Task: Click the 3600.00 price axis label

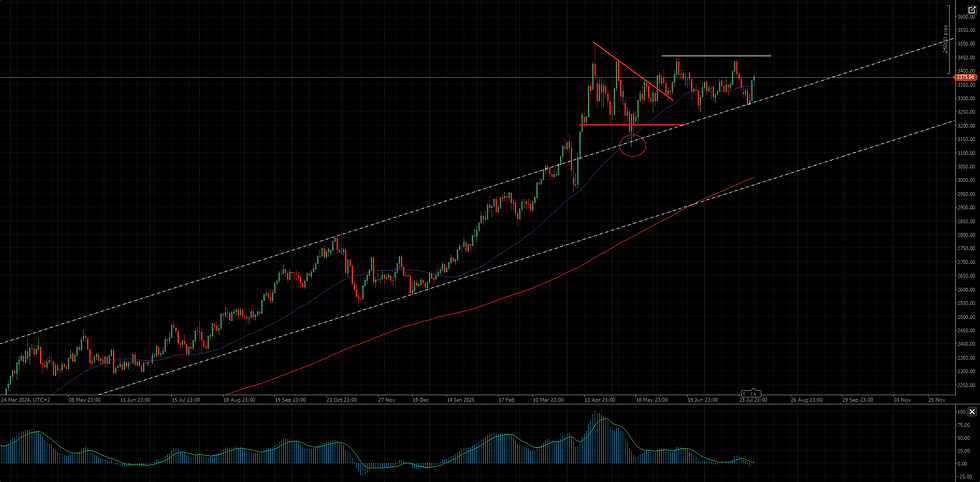Action: point(966,17)
